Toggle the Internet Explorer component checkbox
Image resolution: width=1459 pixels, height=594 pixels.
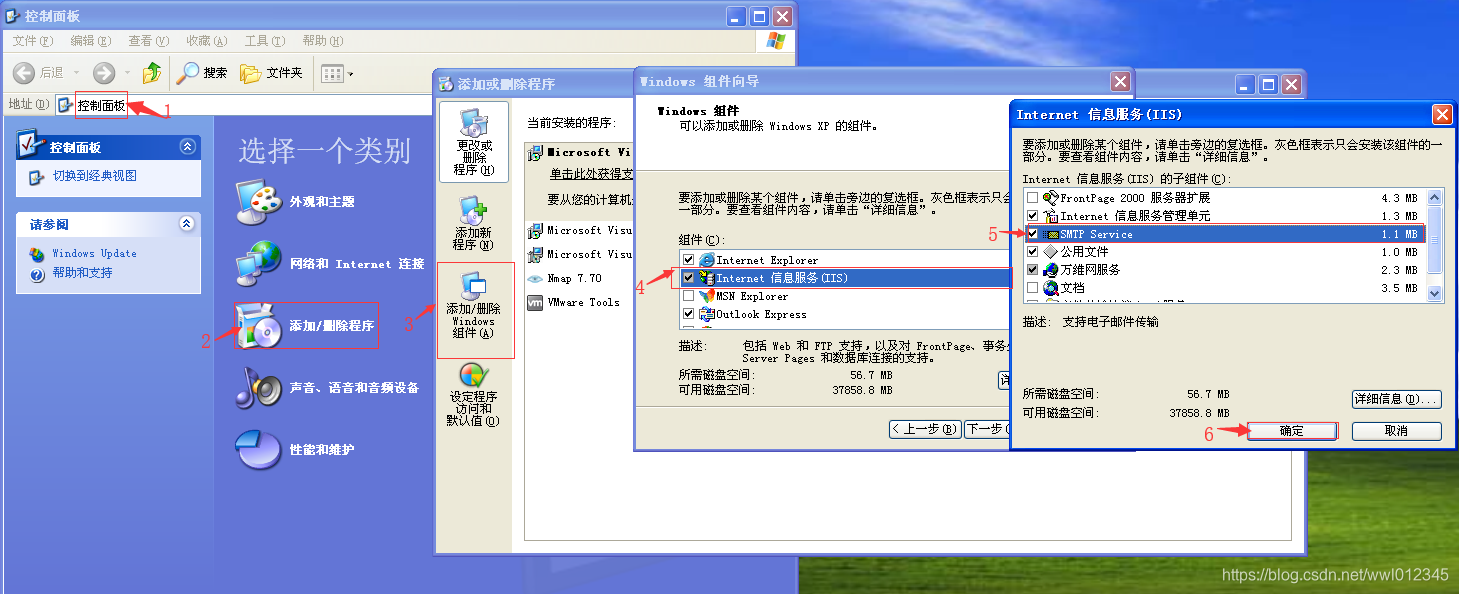[x=688, y=260]
